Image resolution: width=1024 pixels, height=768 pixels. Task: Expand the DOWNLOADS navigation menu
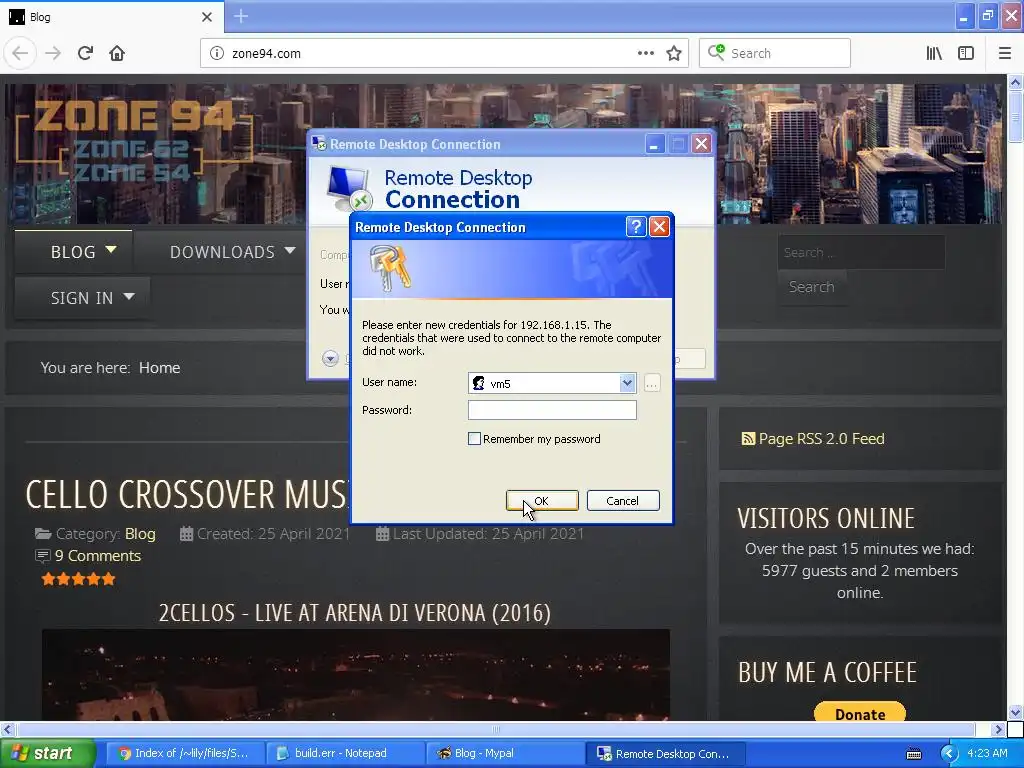(232, 251)
